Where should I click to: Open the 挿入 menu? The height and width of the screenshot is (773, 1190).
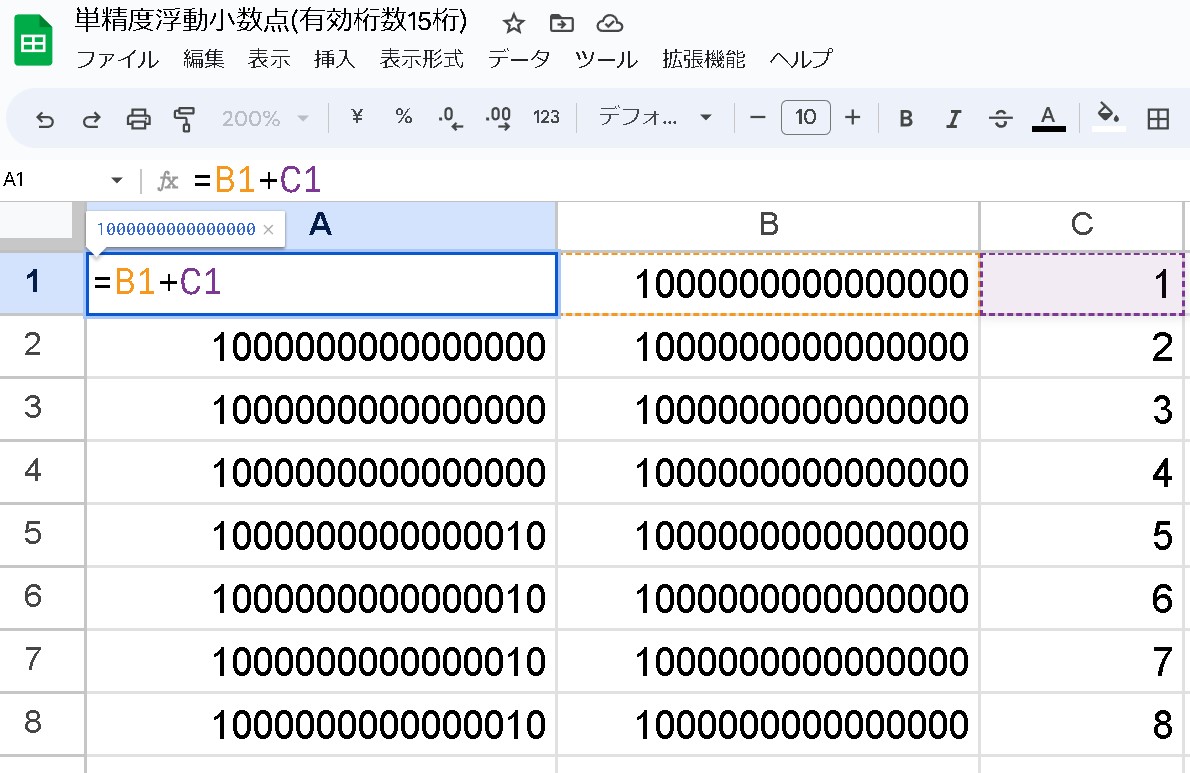coord(334,59)
